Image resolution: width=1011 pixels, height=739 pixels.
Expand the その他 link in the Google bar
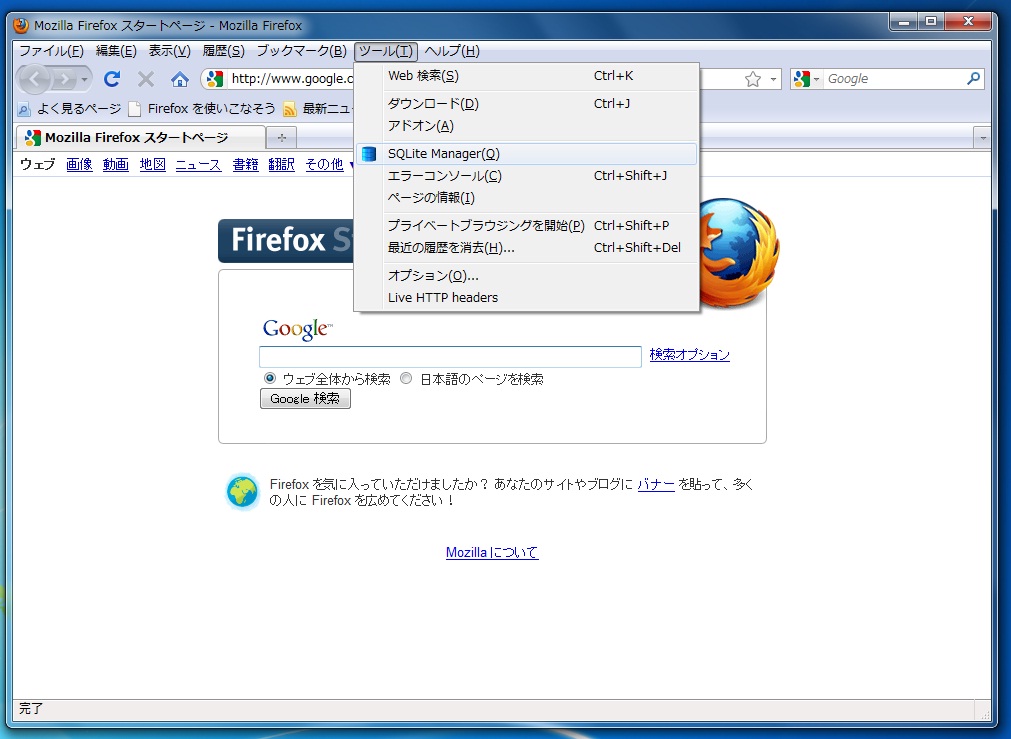click(x=324, y=164)
